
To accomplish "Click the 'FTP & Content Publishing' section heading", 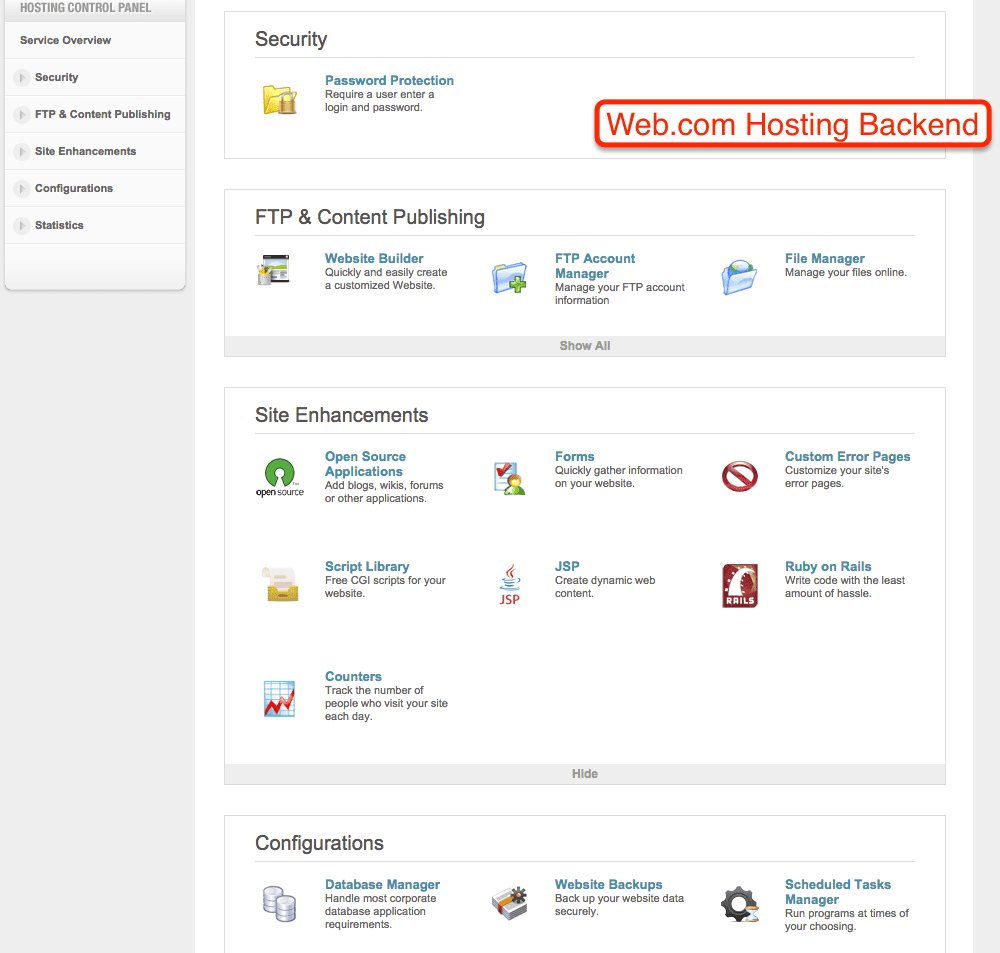I will click(370, 217).
